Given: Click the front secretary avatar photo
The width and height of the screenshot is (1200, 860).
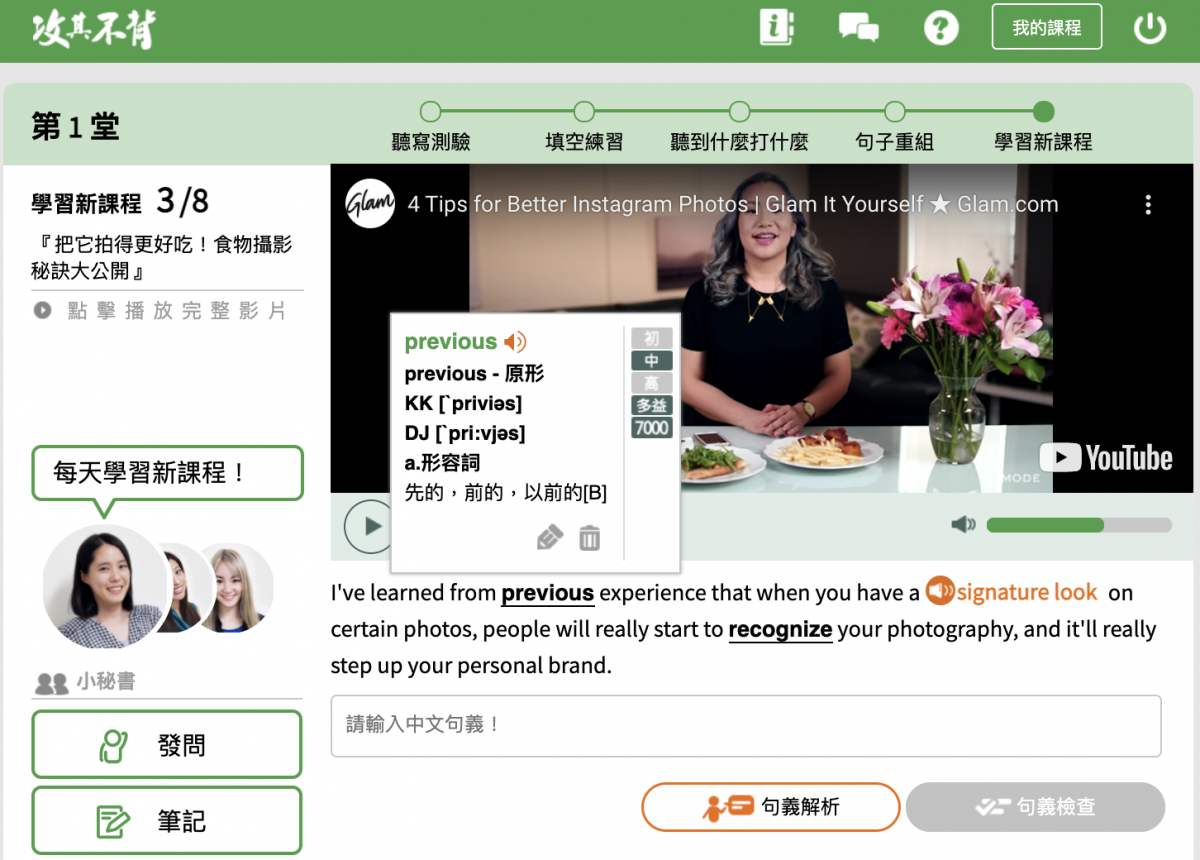Looking at the screenshot, I should click(x=104, y=587).
